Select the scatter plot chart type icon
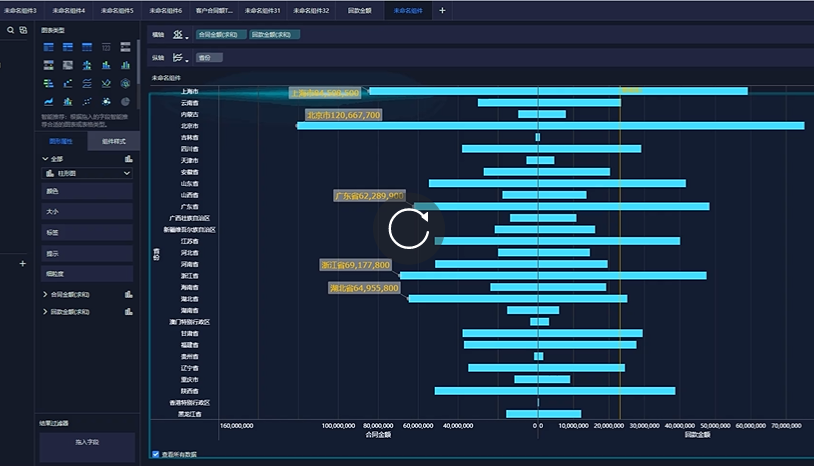The height and width of the screenshot is (469, 814). (87, 102)
